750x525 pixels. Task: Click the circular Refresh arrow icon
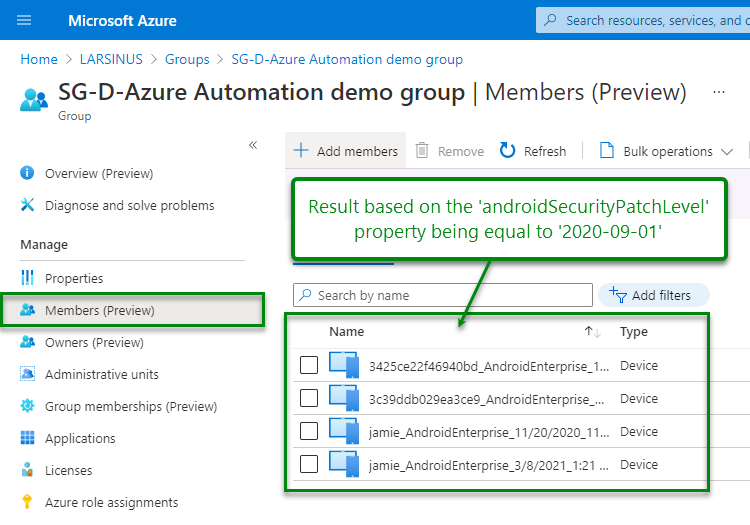(x=507, y=150)
